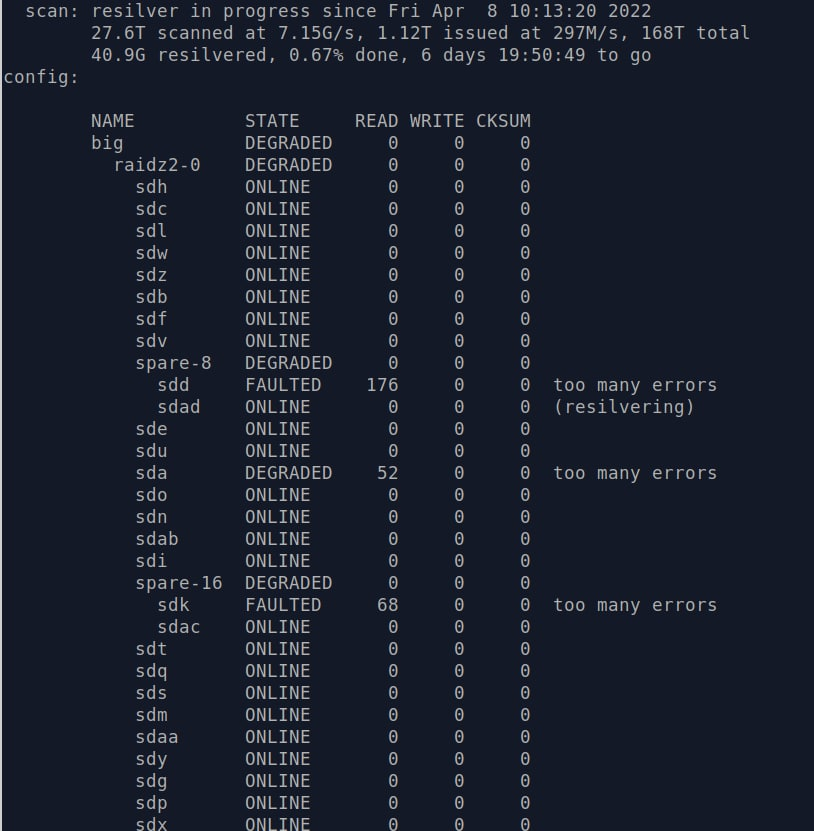The height and width of the screenshot is (831, 814).
Task: Click the sdaa device name
Action: click(x=157, y=737)
